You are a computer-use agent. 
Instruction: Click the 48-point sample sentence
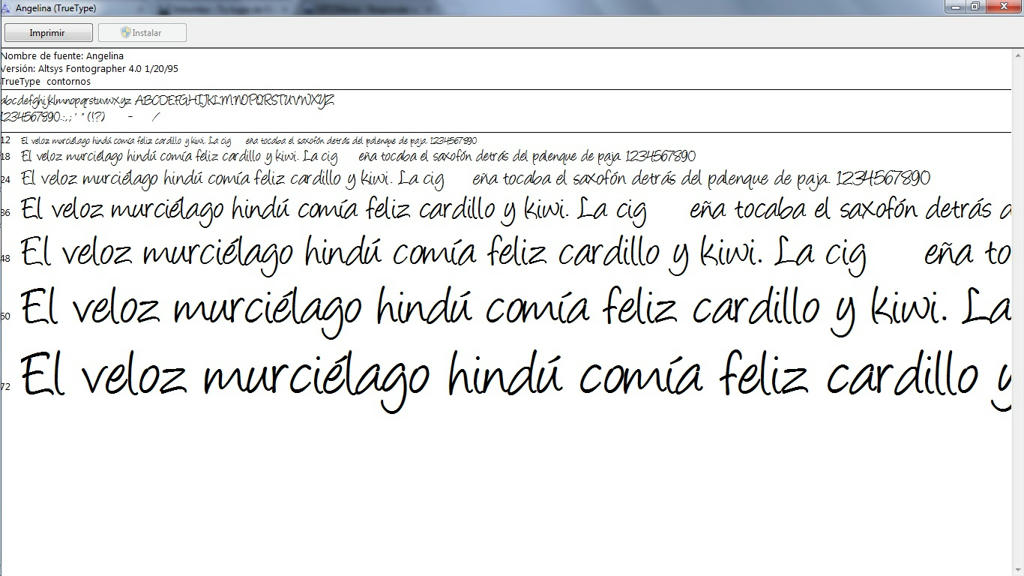[x=515, y=253]
